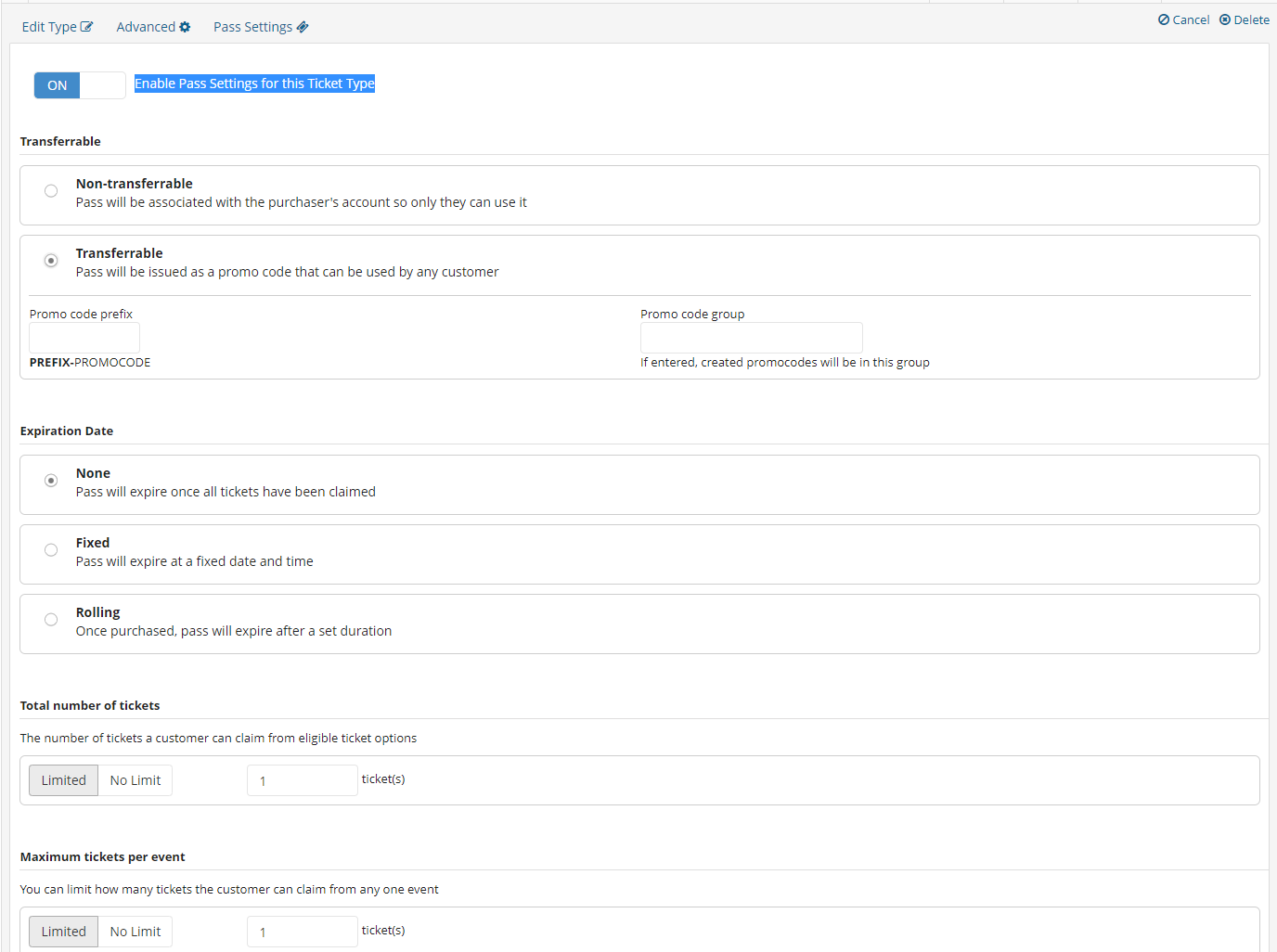The width and height of the screenshot is (1277, 952).
Task: Choose No Limit for total number of tickets
Action: 135,780
